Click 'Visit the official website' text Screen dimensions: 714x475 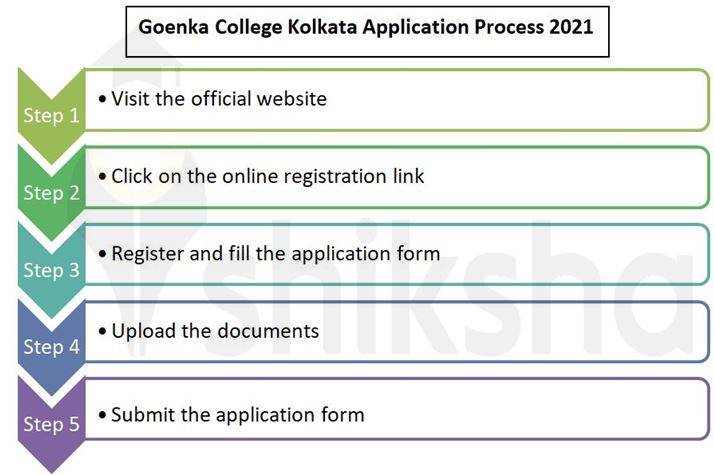tap(219, 99)
